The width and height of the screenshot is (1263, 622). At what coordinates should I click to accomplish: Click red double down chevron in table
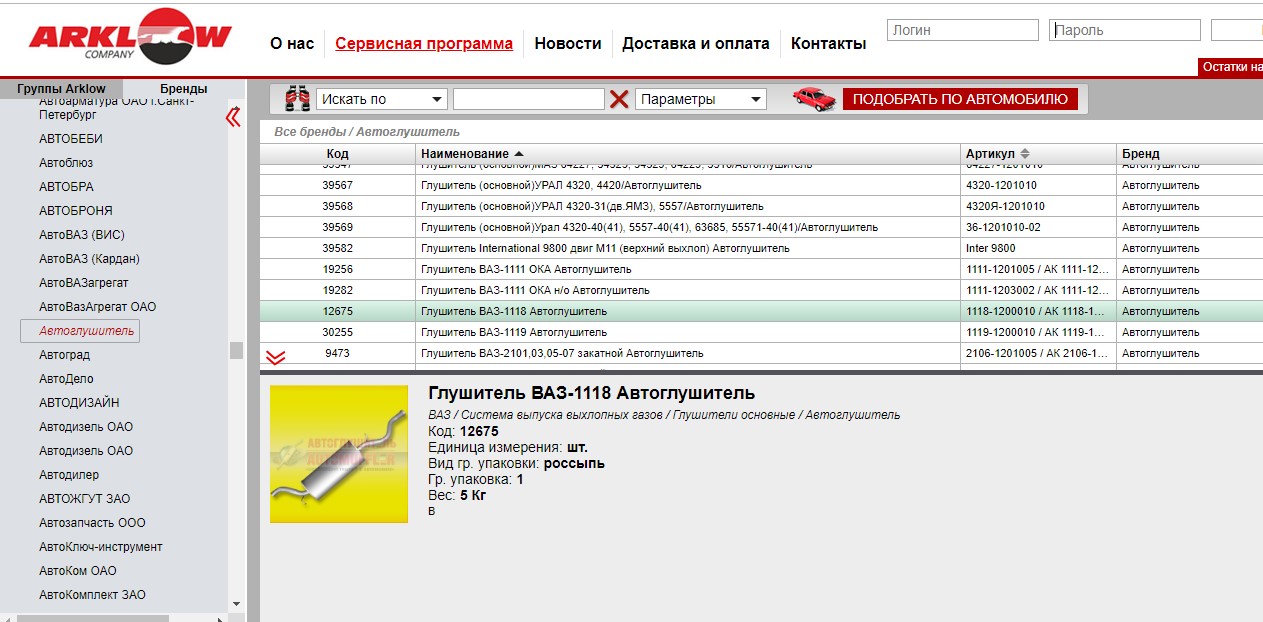pos(275,357)
